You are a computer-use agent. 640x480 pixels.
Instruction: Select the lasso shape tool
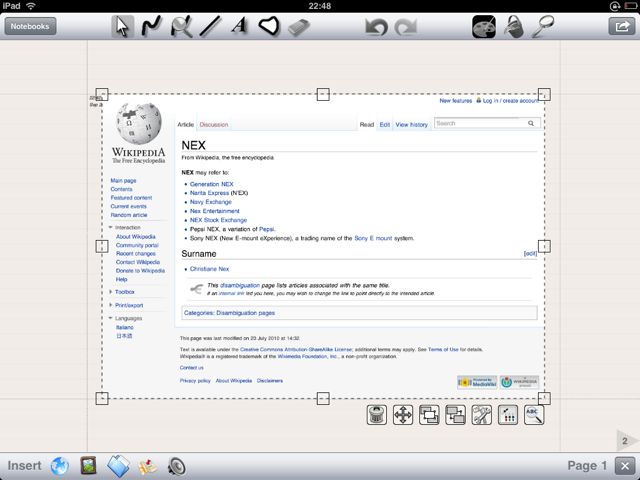[x=269, y=26]
